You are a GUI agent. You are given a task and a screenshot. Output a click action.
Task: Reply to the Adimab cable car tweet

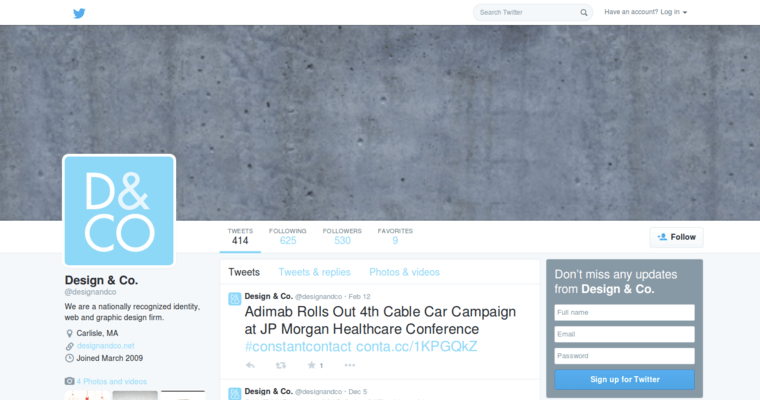click(250, 365)
